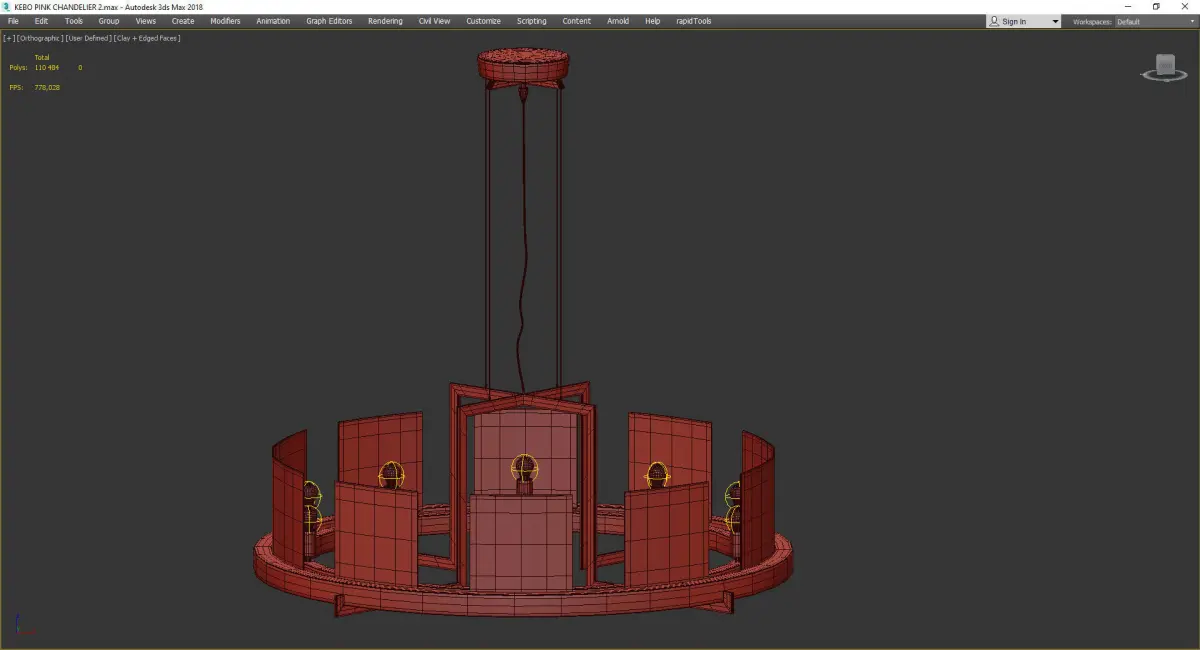Image resolution: width=1200 pixels, height=650 pixels.
Task: Open the Edit menu
Action: (x=41, y=21)
